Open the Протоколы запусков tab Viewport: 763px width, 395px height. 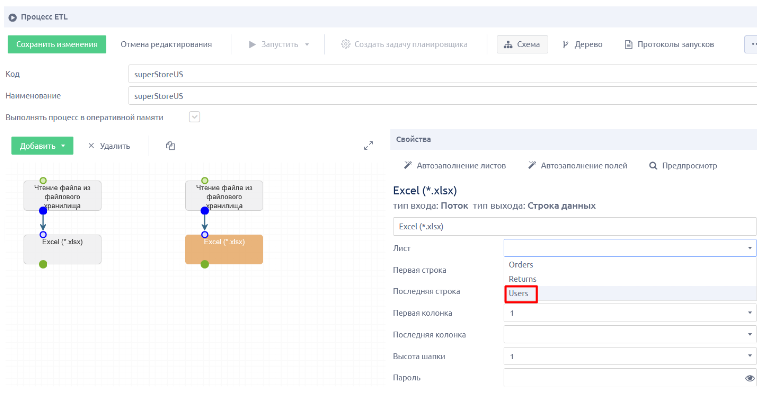[669, 44]
